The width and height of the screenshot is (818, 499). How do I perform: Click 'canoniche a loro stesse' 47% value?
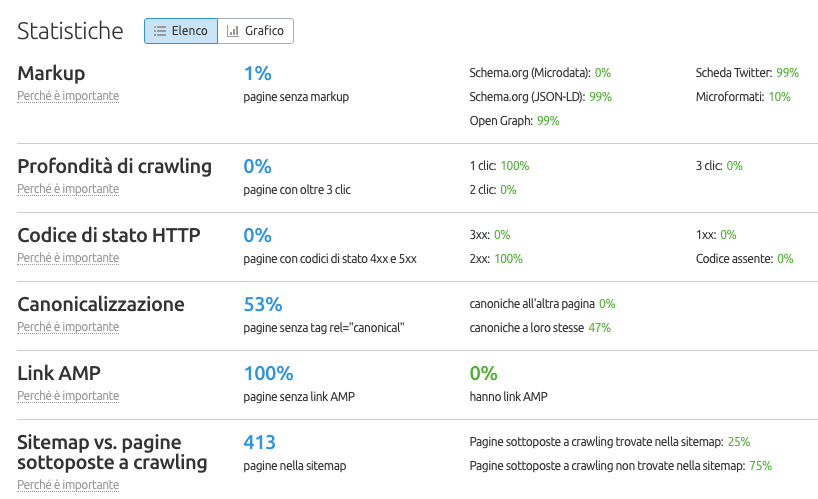click(599, 327)
